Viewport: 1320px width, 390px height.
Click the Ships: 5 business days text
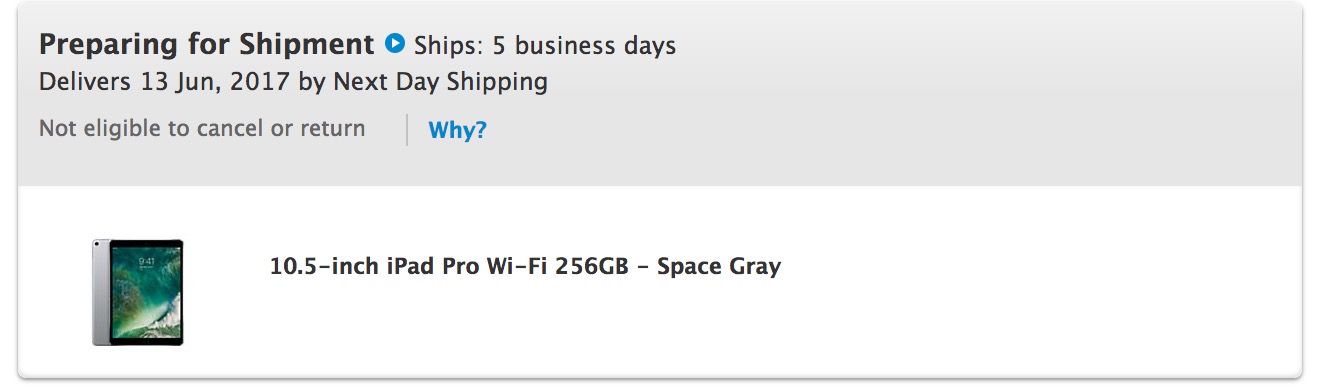coord(545,46)
